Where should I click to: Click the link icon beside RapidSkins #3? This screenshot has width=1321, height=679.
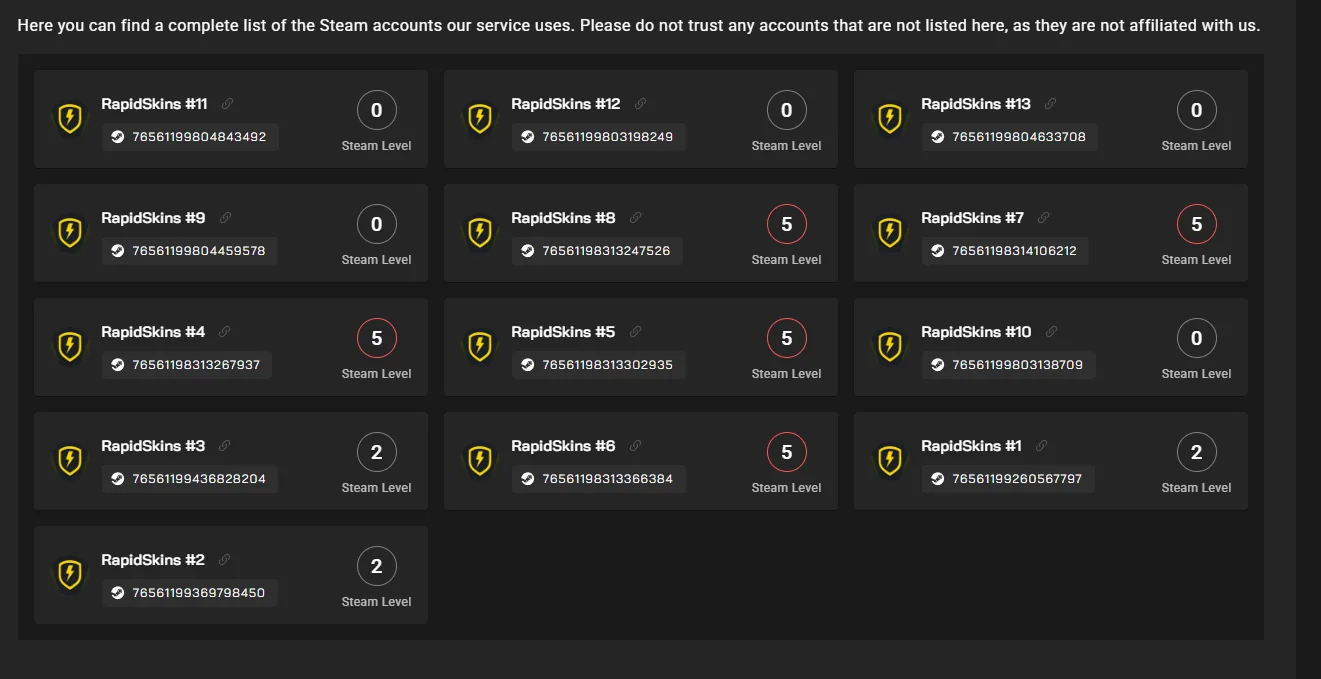click(225, 446)
